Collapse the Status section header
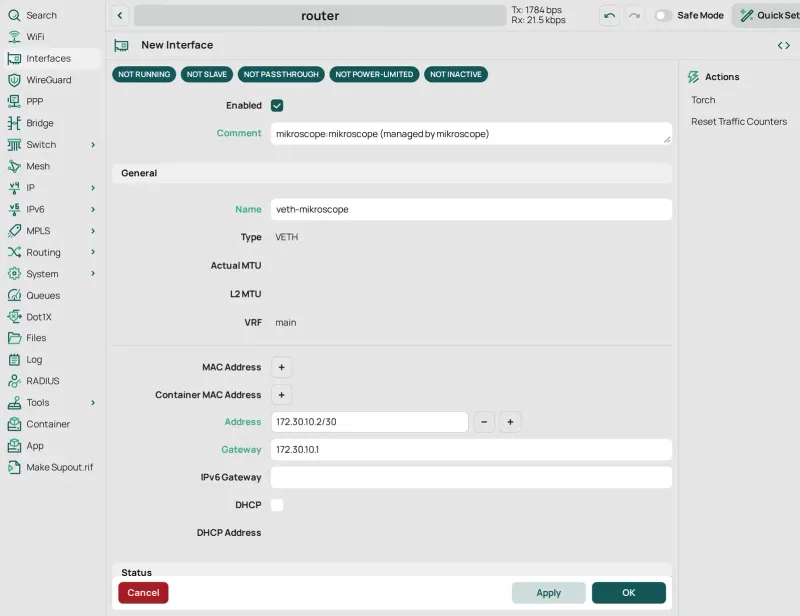 tap(392, 571)
